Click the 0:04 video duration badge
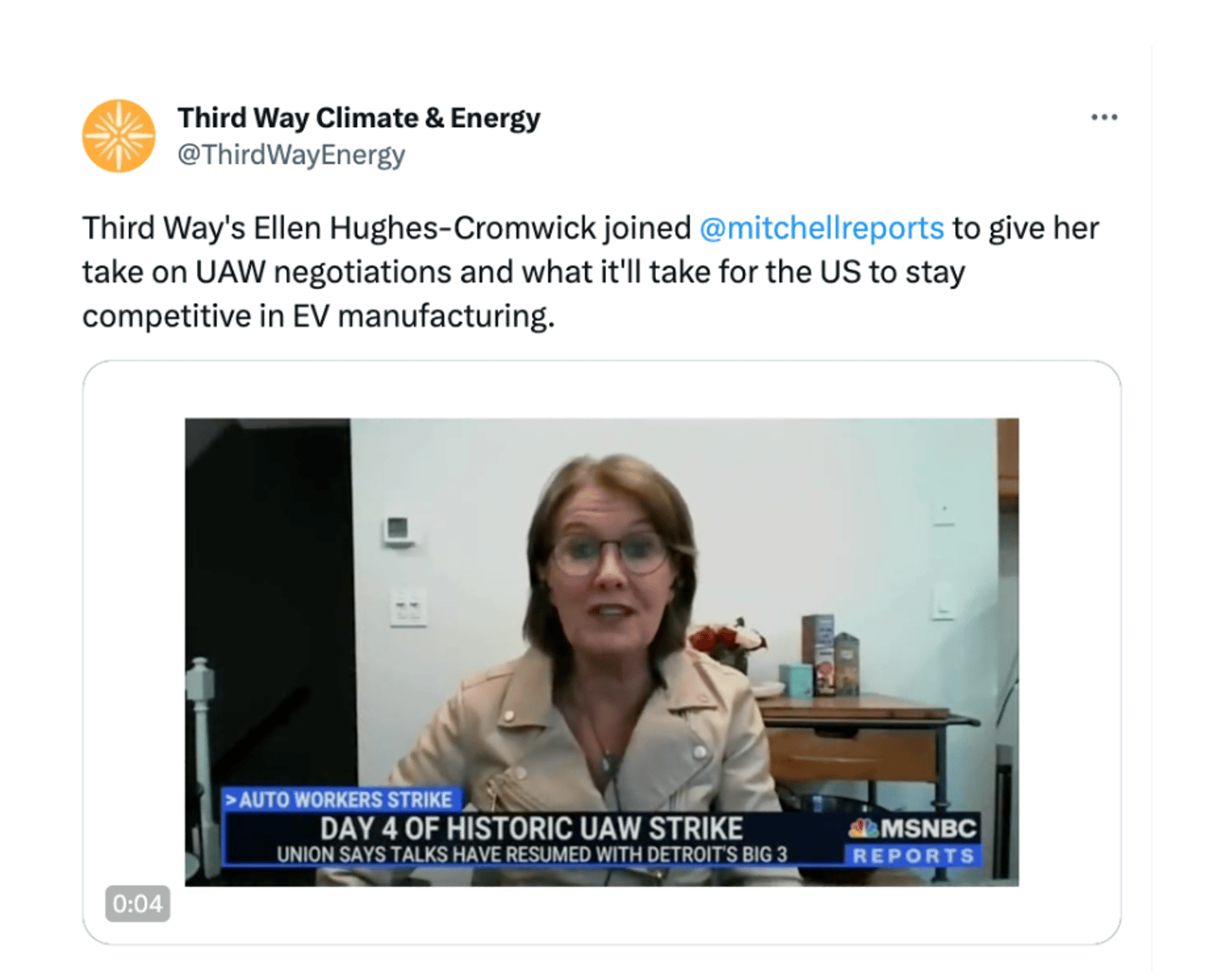 click(137, 903)
